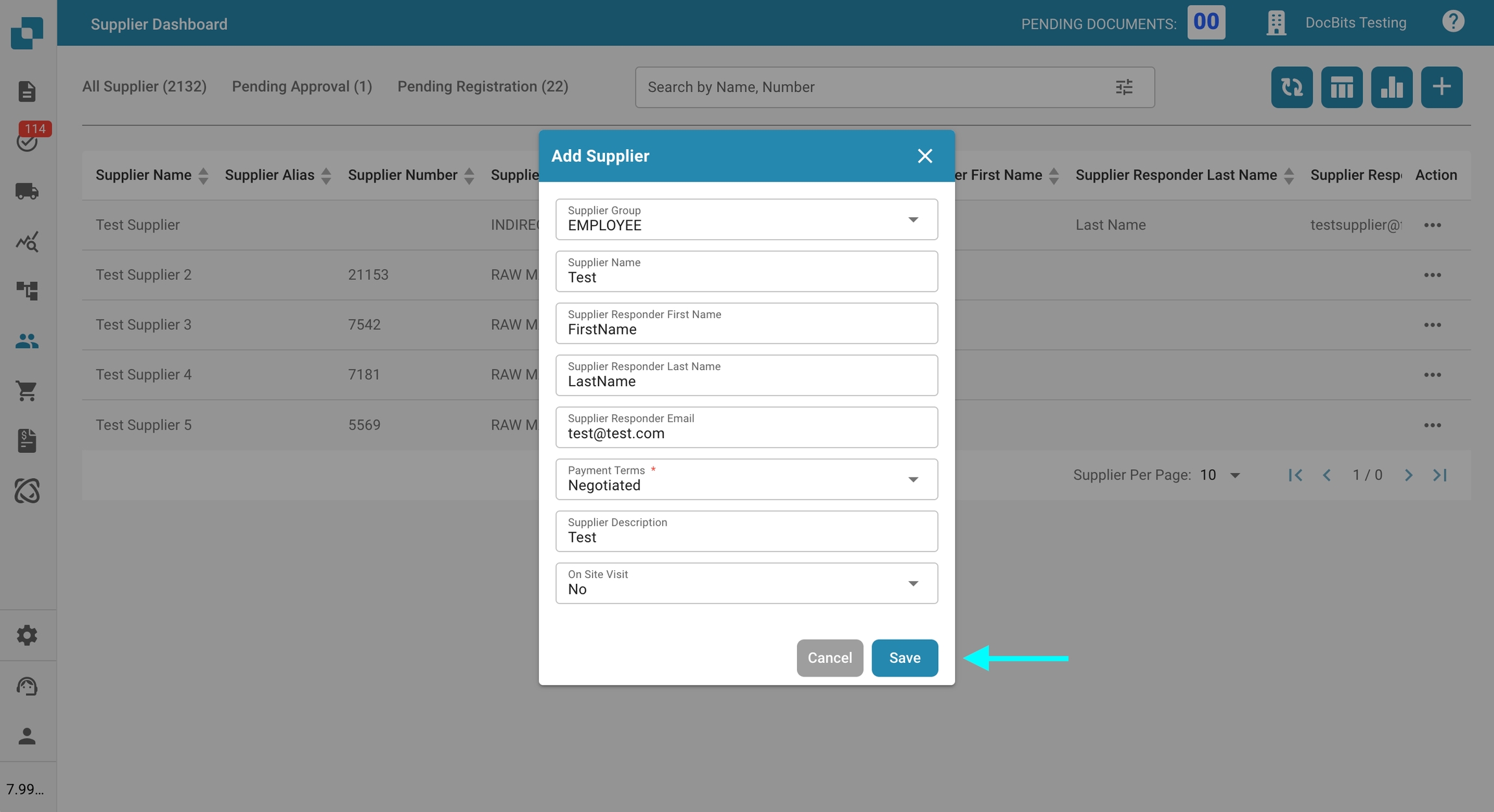Open the bar chart statistics icon
The height and width of the screenshot is (812, 1494).
pyautogui.click(x=1391, y=87)
